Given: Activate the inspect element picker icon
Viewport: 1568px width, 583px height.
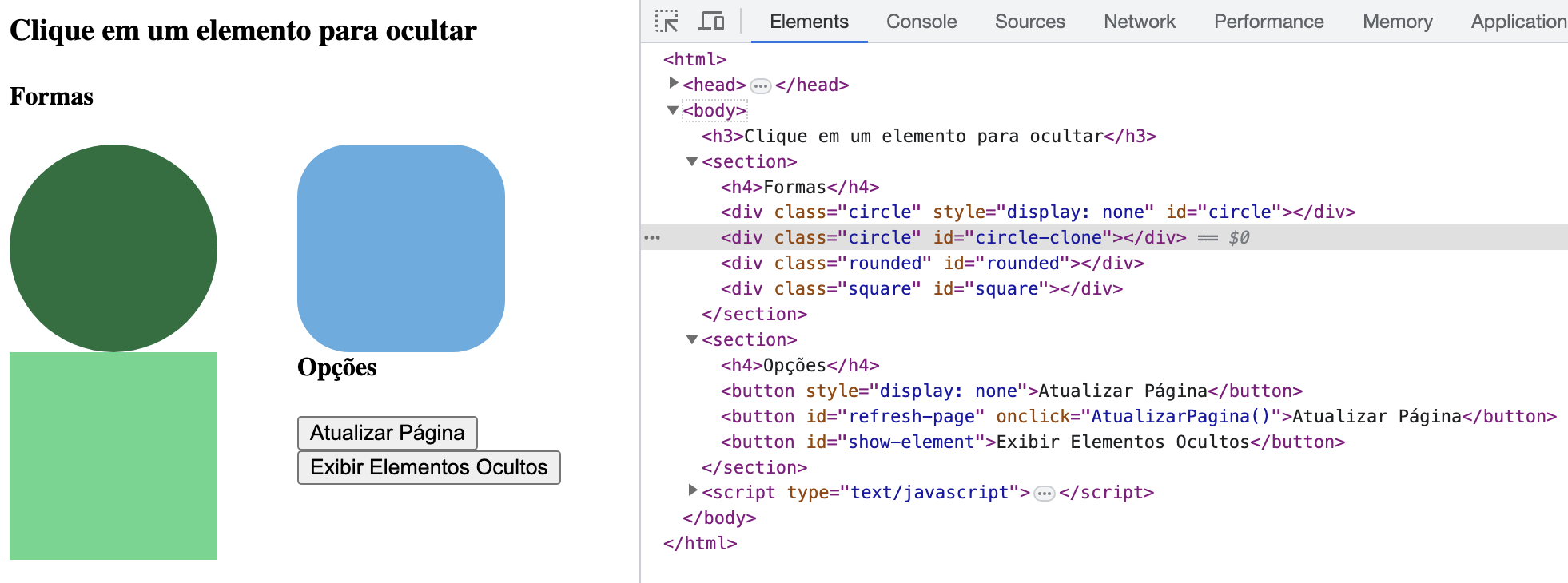Looking at the screenshot, I should (x=667, y=22).
